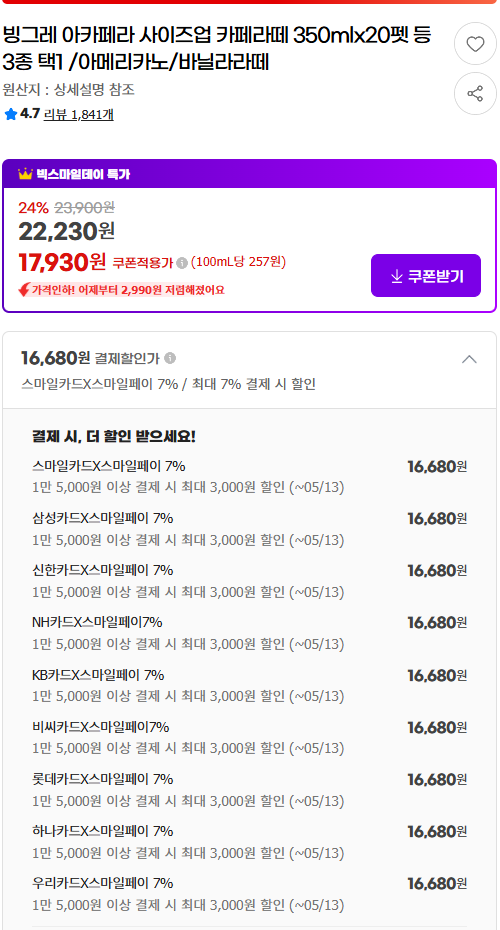Click the 쿠폰받기 coupon button
The width and height of the screenshot is (500, 930).
tap(426, 276)
